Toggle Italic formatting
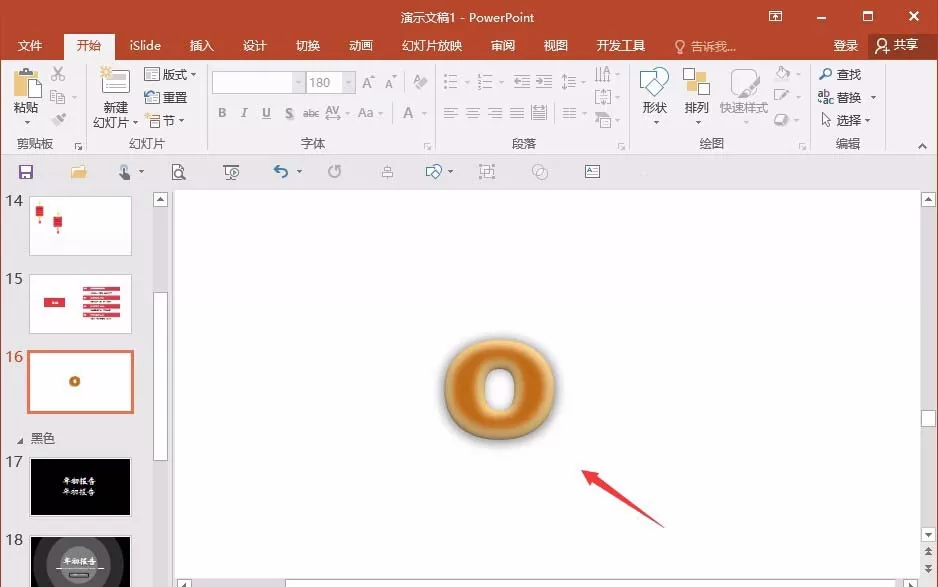 coord(244,112)
